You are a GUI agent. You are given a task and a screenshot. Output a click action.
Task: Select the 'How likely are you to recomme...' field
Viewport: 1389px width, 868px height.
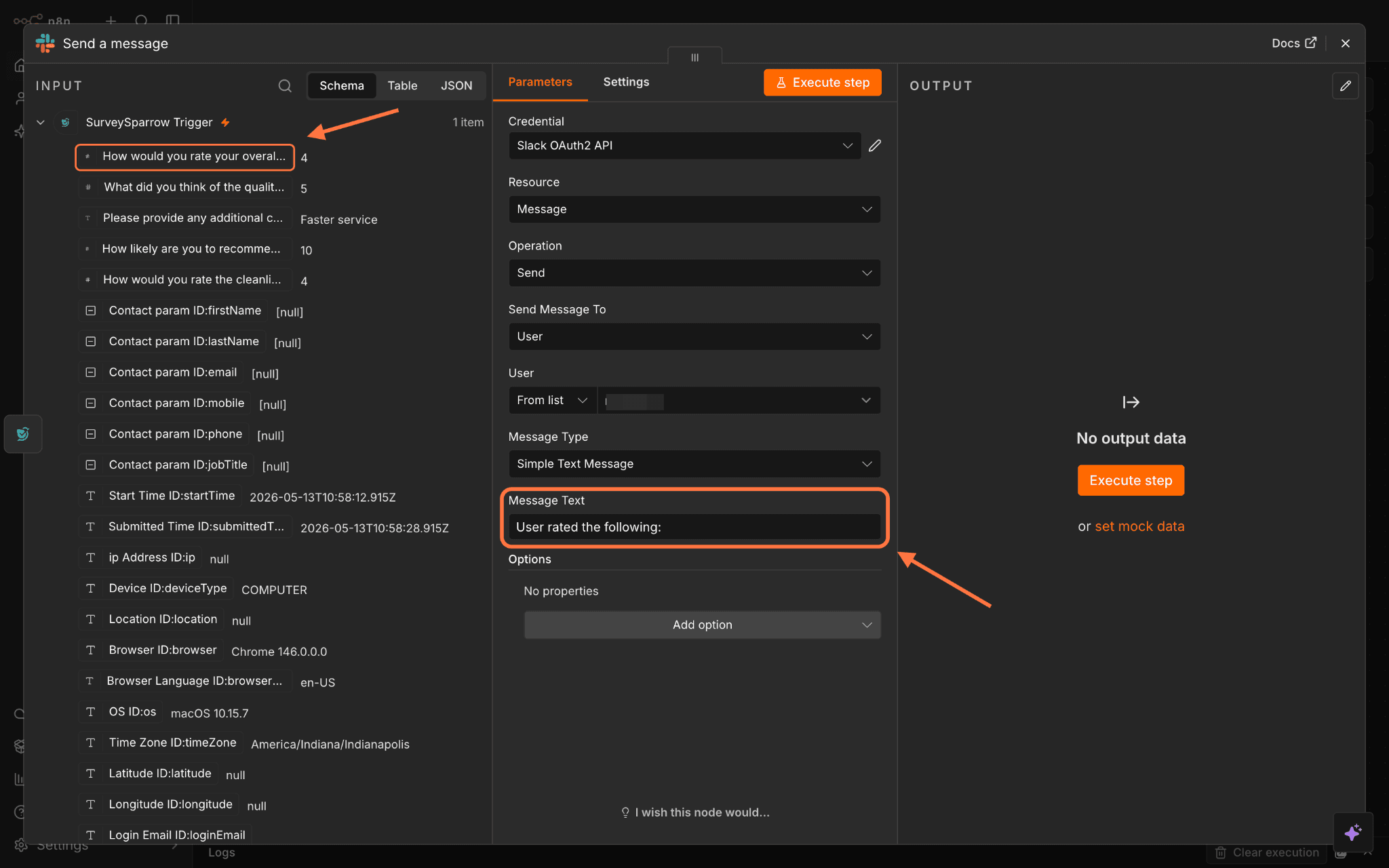point(185,250)
